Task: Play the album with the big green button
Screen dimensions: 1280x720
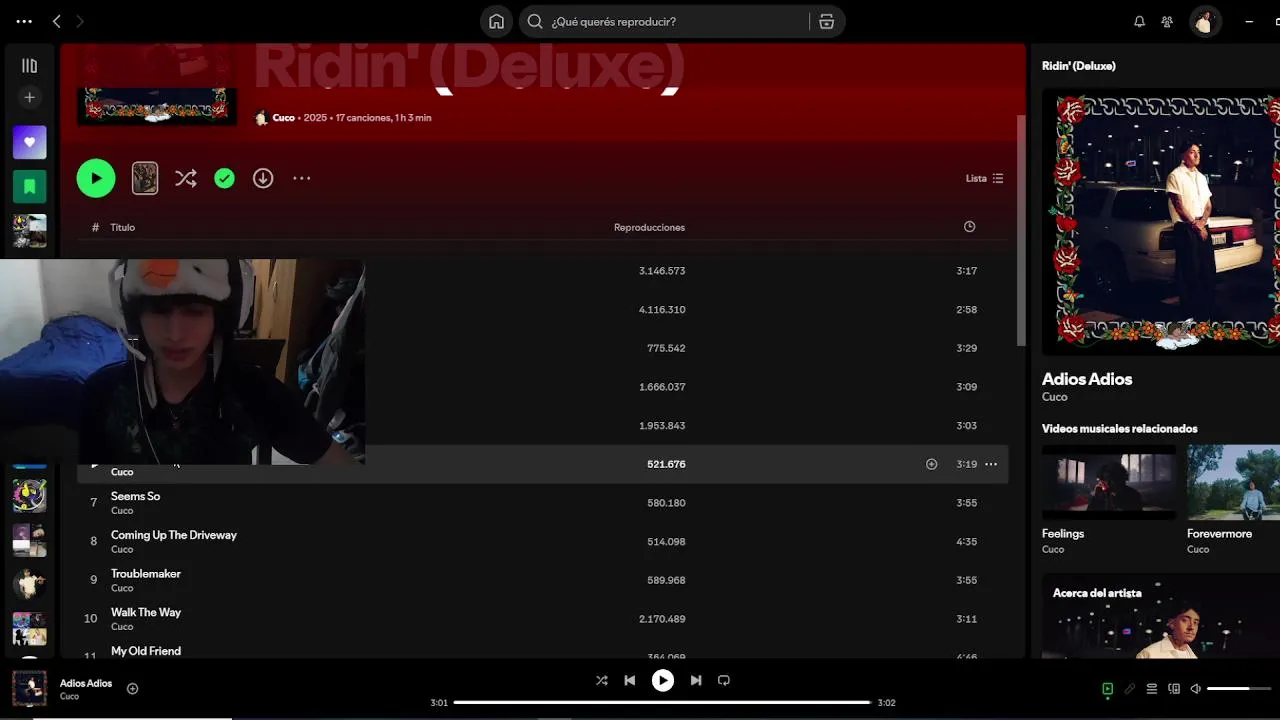Action: [96, 178]
